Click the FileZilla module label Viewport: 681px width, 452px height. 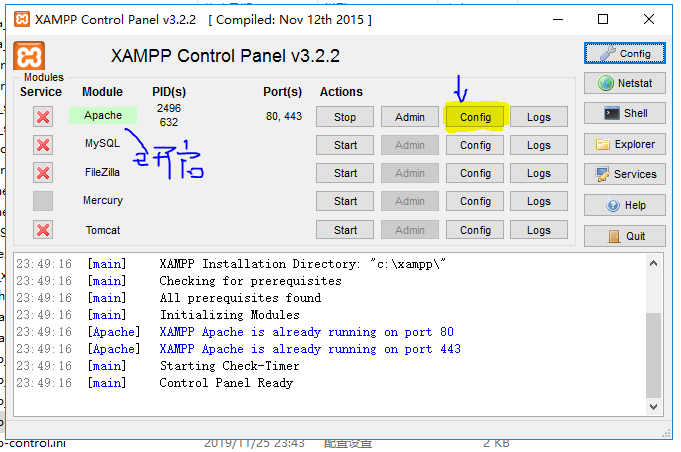coord(102,172)
